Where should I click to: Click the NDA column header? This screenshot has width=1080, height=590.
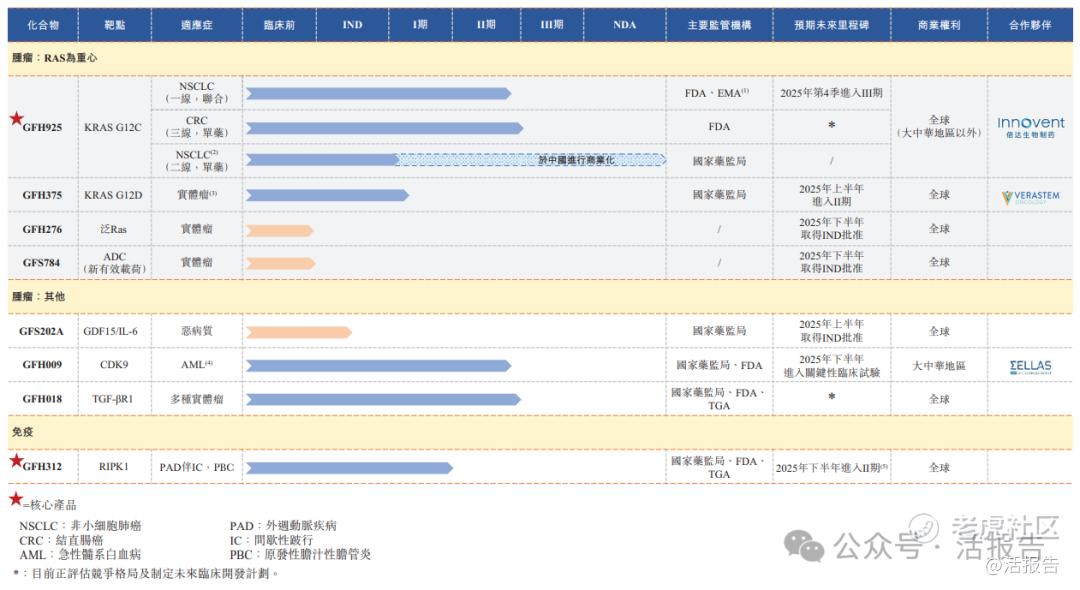coord(625,25)
